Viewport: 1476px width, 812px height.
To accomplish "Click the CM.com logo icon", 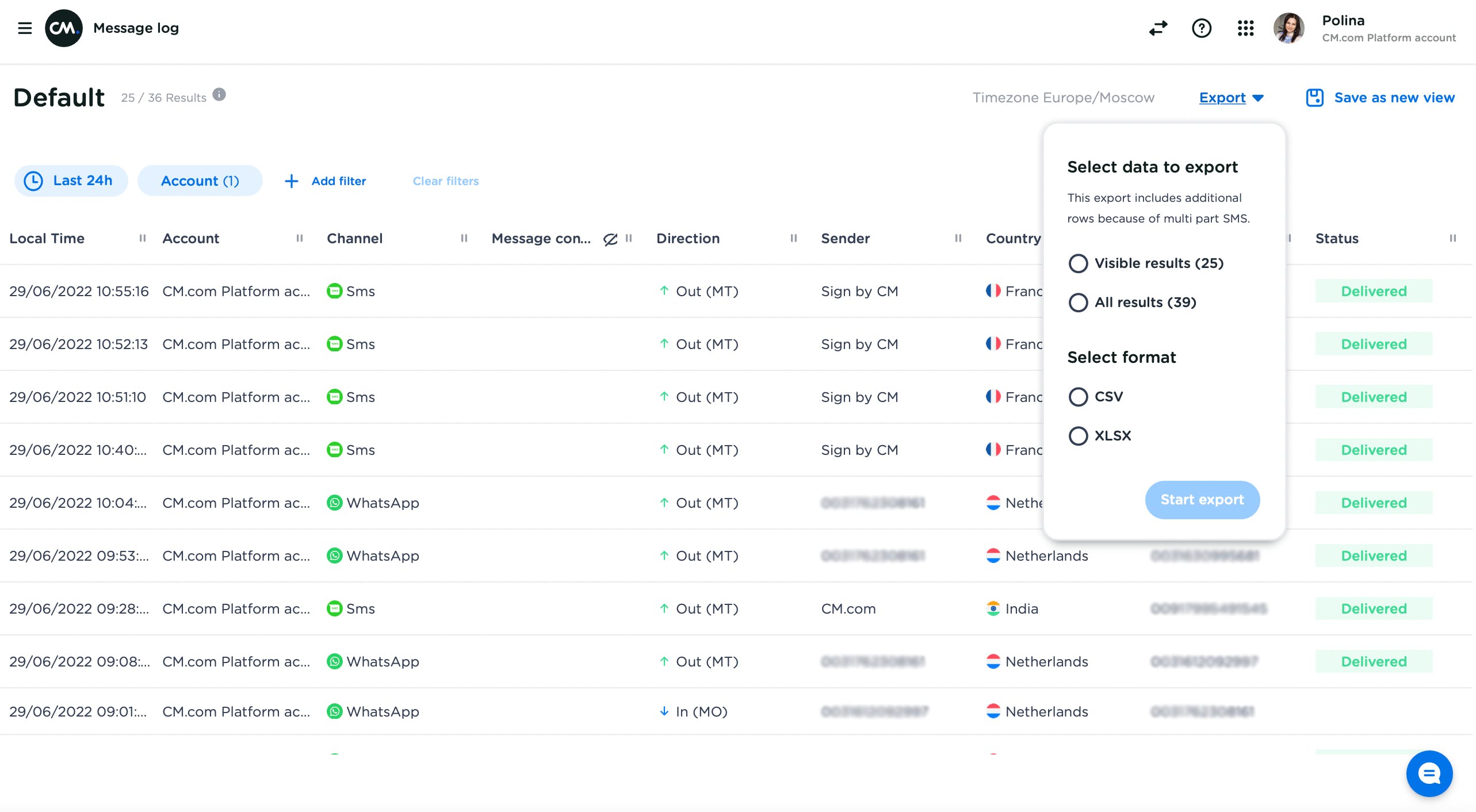I will [63, 28].
